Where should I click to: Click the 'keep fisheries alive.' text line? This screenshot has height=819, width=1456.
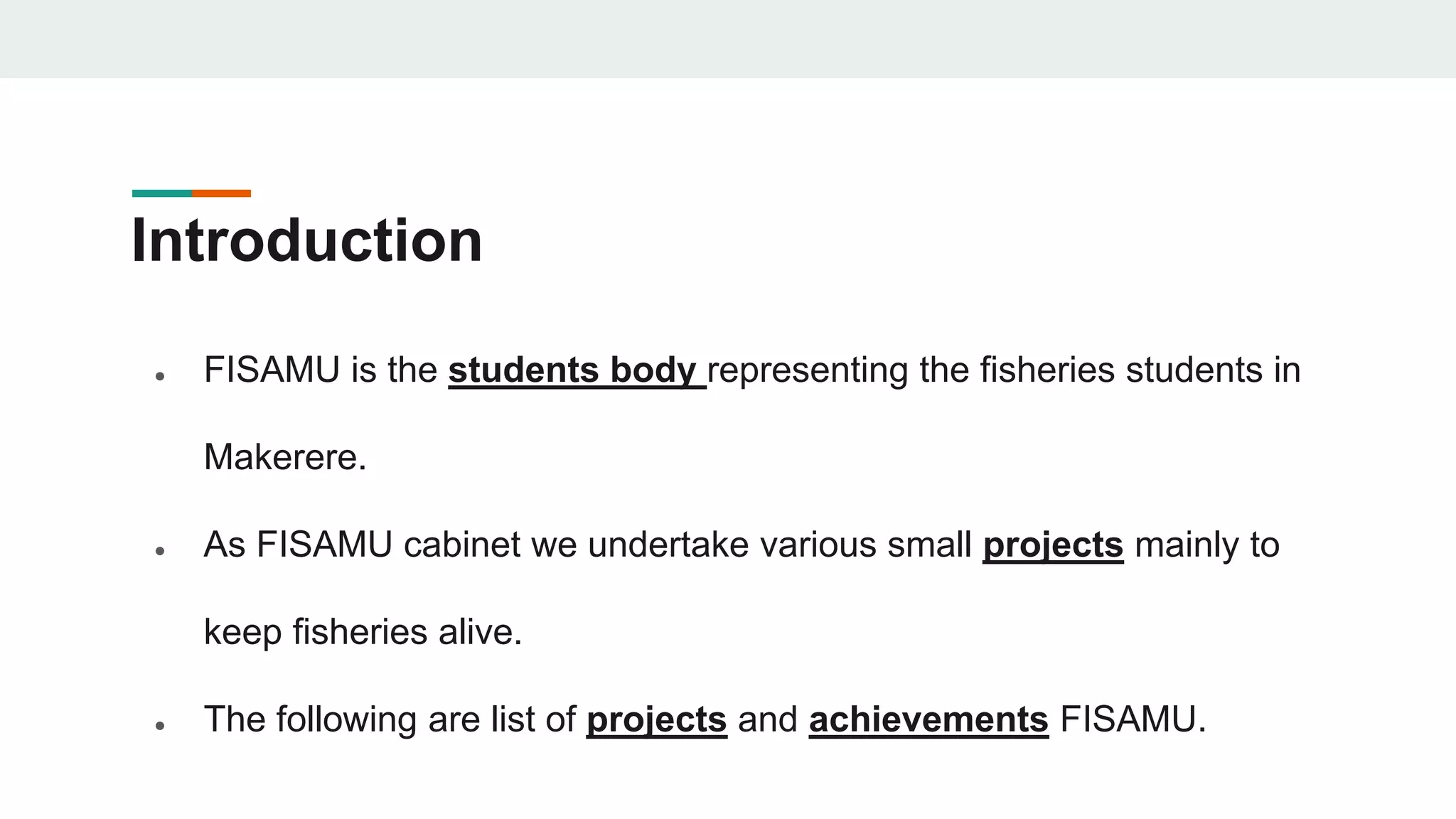pyautogui.click(x=363, y=632)
